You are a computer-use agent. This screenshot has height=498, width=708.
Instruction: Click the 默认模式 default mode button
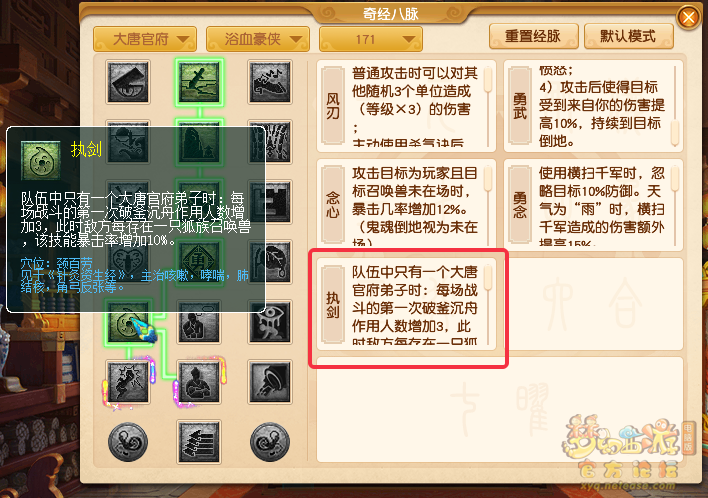pos(629,36)
